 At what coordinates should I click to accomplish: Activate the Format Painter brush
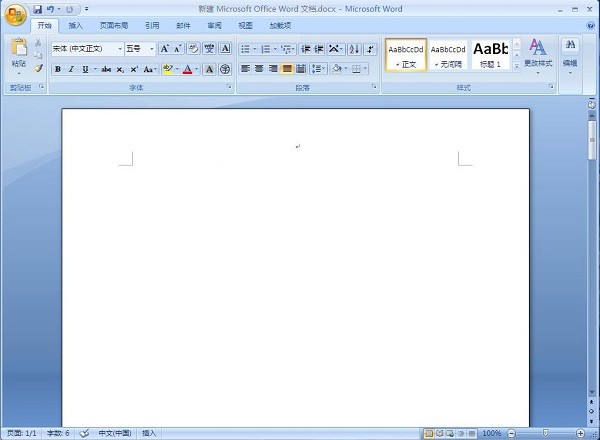tap(38, 68)
